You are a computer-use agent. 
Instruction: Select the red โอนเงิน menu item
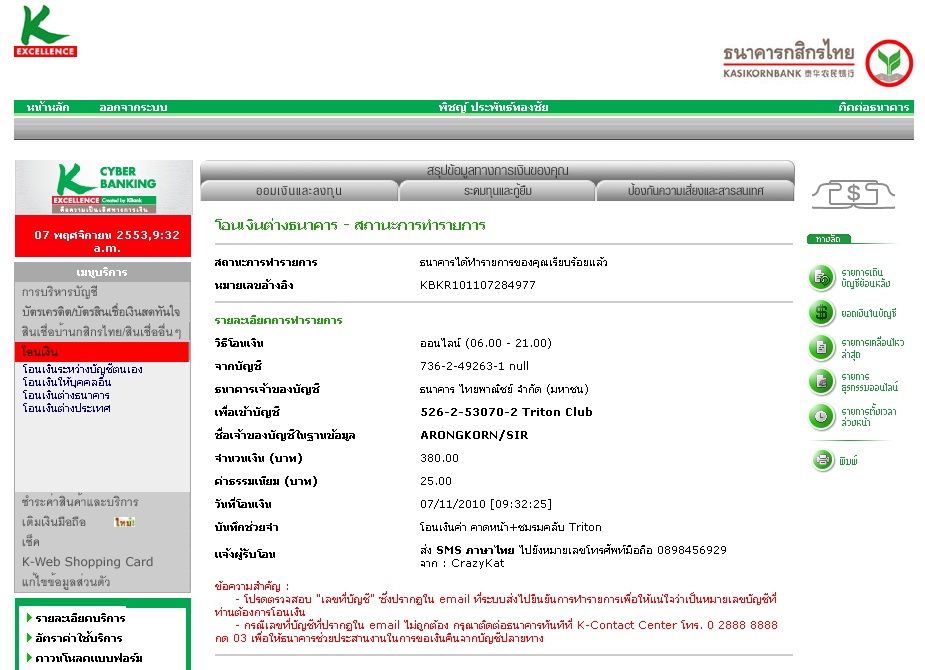coord(101,352)
